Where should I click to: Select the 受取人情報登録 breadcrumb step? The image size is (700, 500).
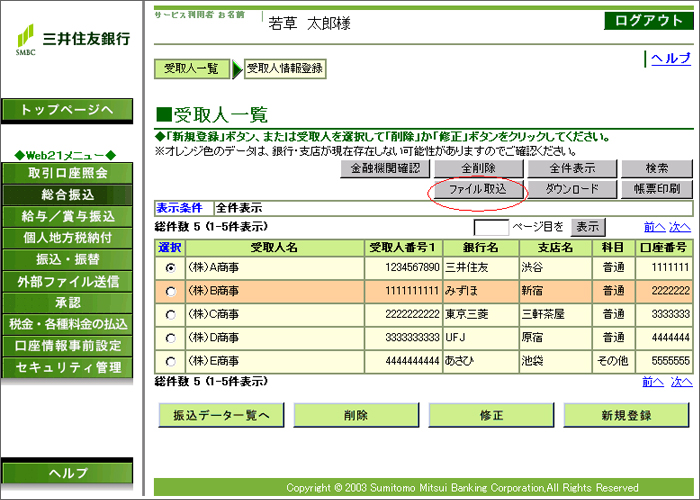click(285, 69)
